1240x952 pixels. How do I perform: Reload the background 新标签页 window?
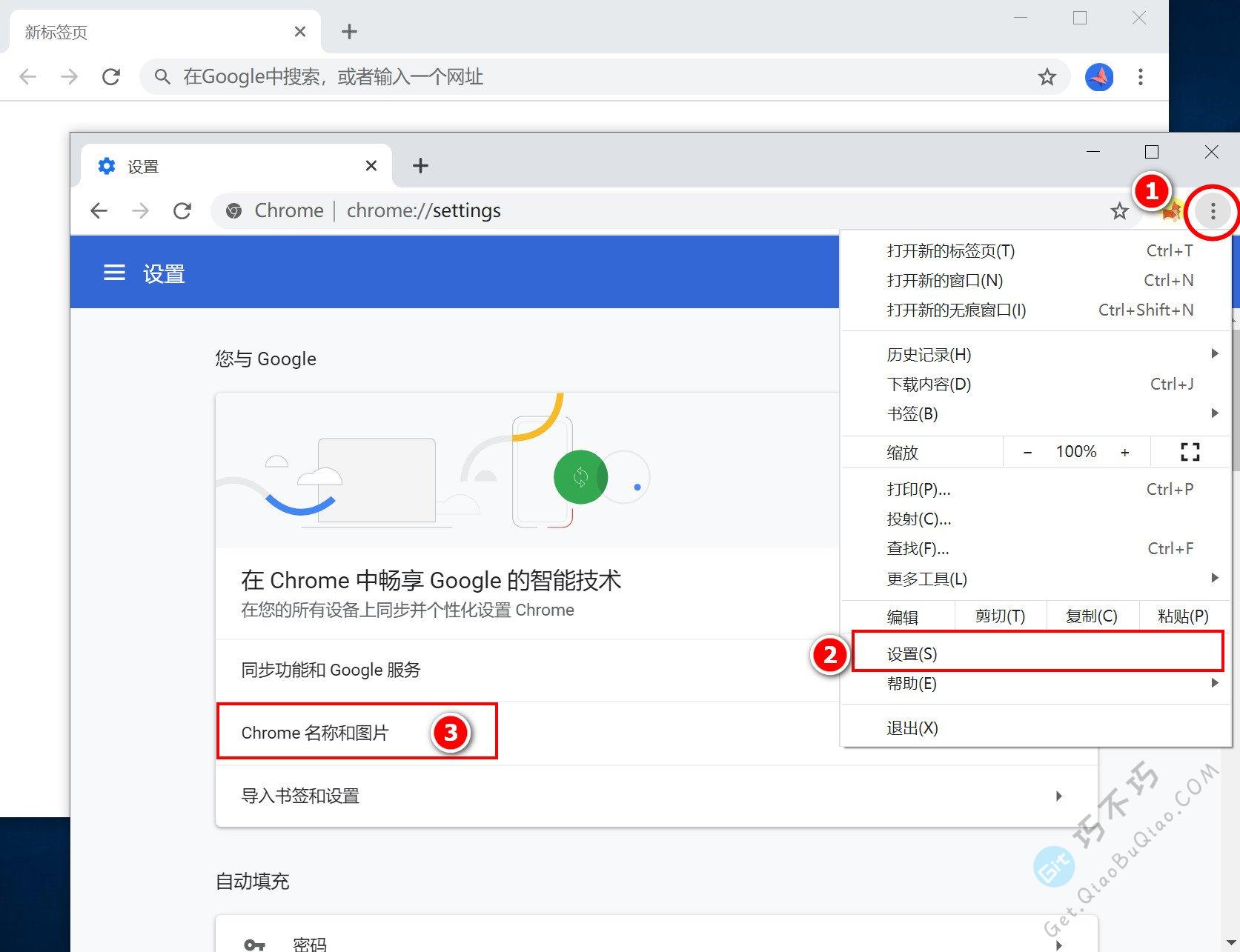click(111, 76)
